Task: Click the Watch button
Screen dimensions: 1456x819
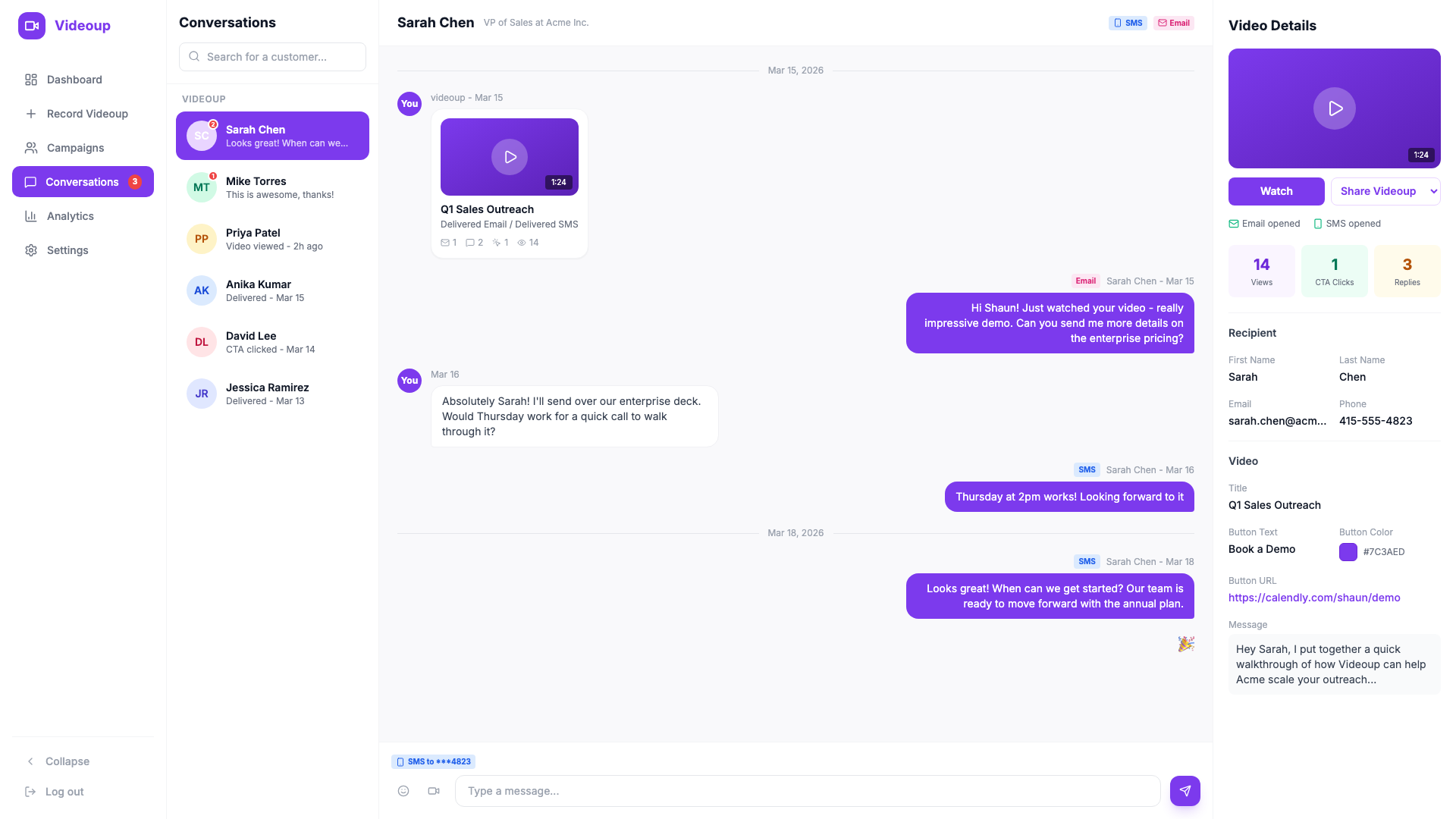Action: [1276, 191]
